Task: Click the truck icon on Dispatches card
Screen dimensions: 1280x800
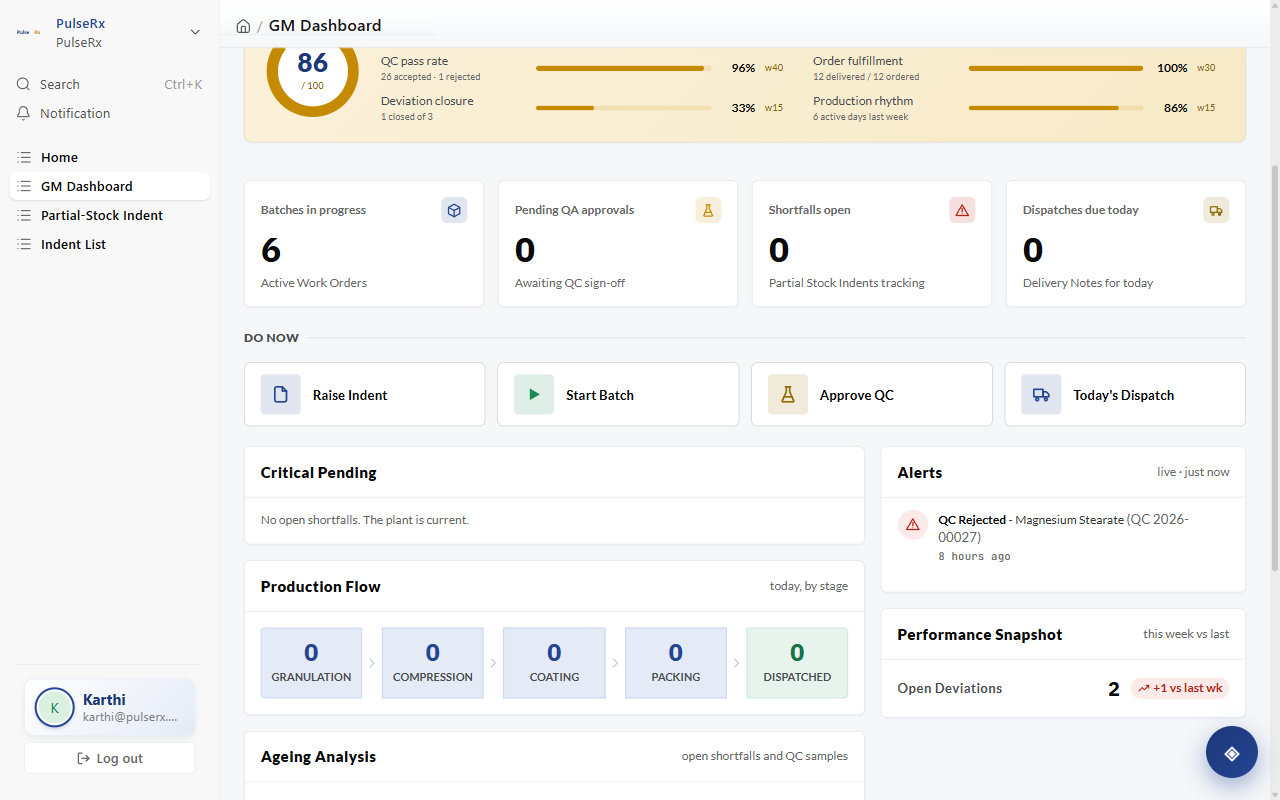Action: pyautogui.click(x=1216, y=210)
